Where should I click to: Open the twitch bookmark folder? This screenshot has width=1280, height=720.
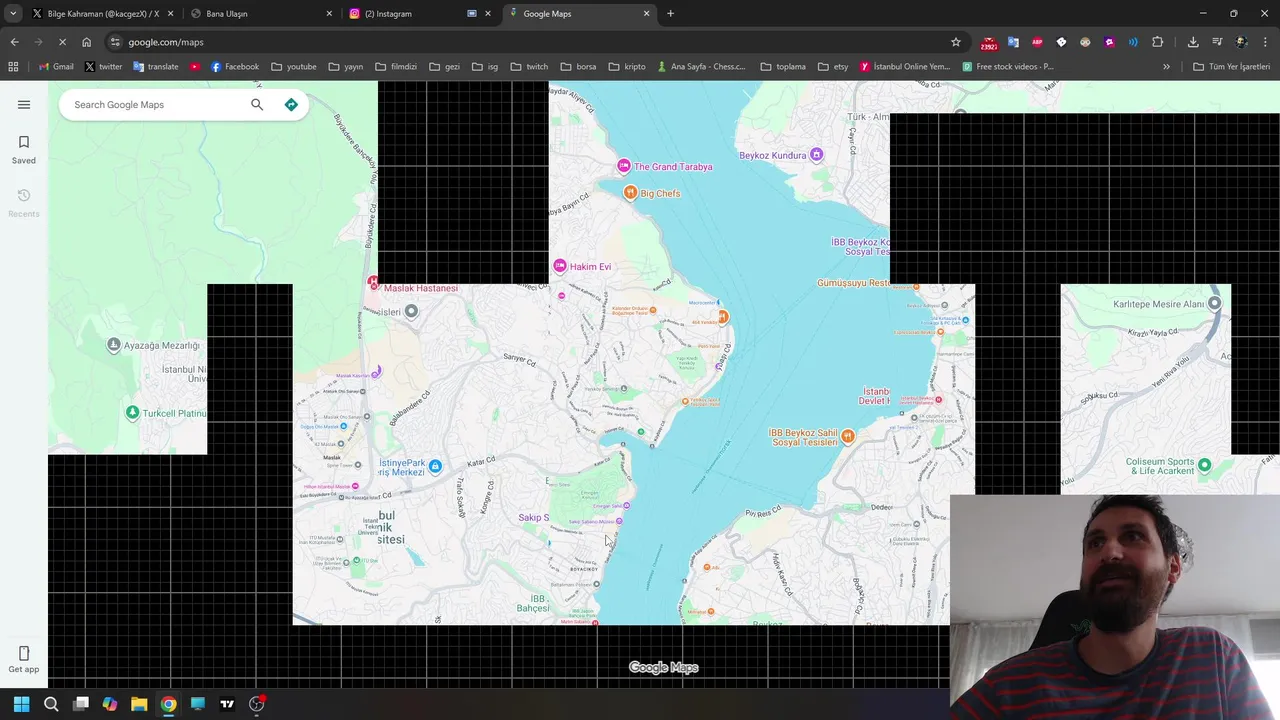tap(529, 67)
